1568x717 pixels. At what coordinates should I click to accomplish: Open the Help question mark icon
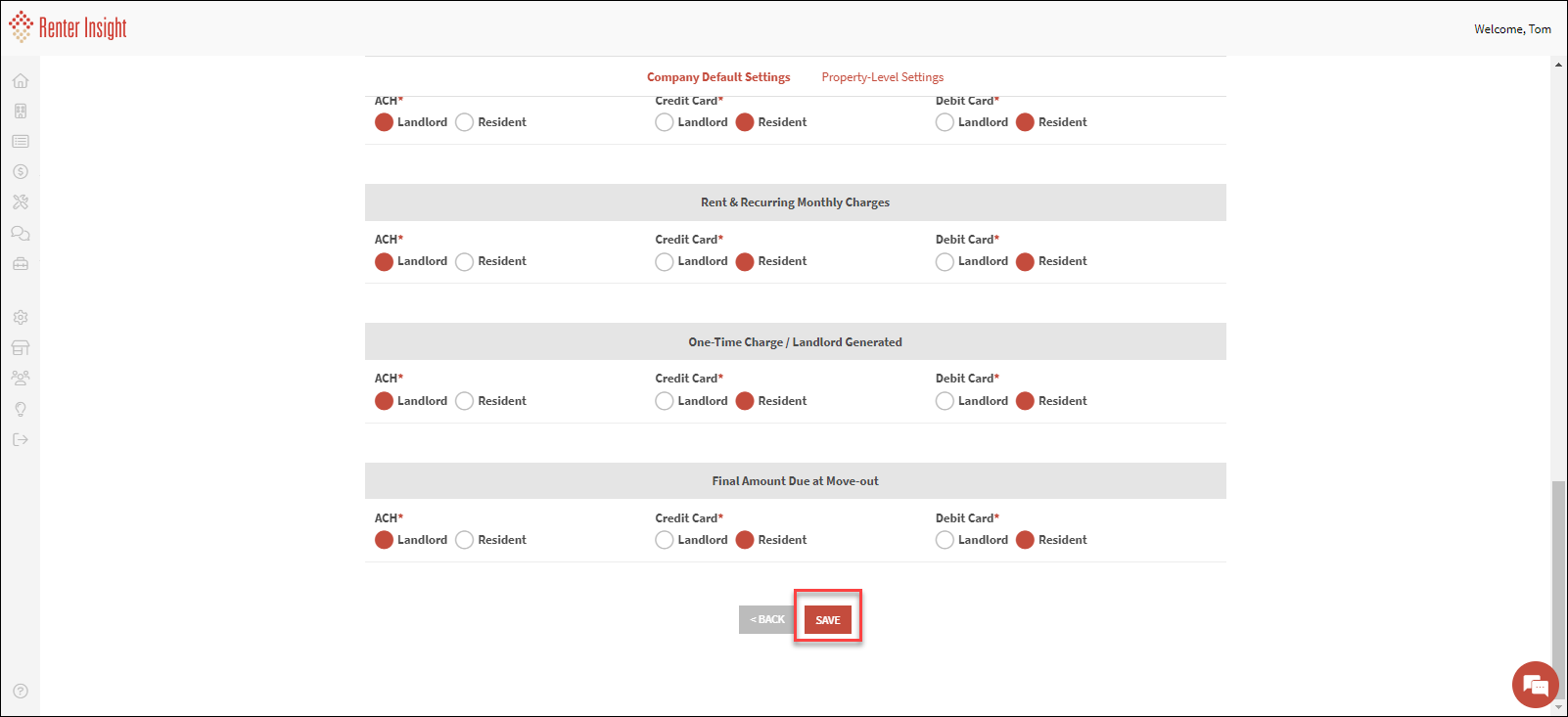click(x=21, y=691)
